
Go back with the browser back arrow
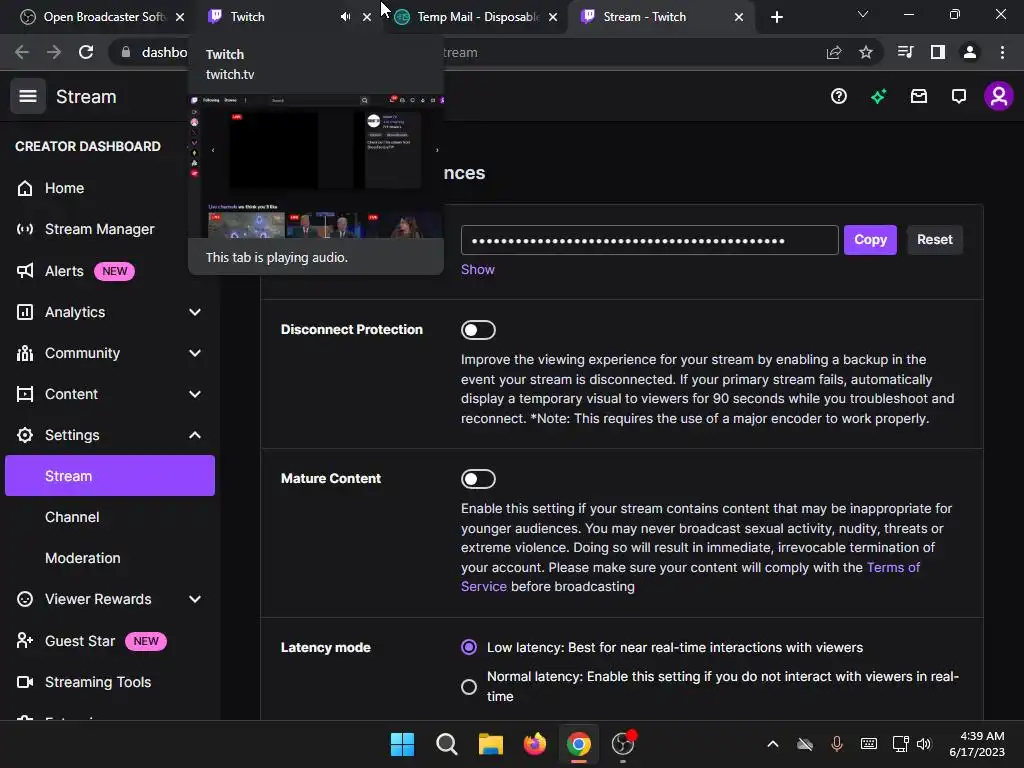(x=22, y=52)
